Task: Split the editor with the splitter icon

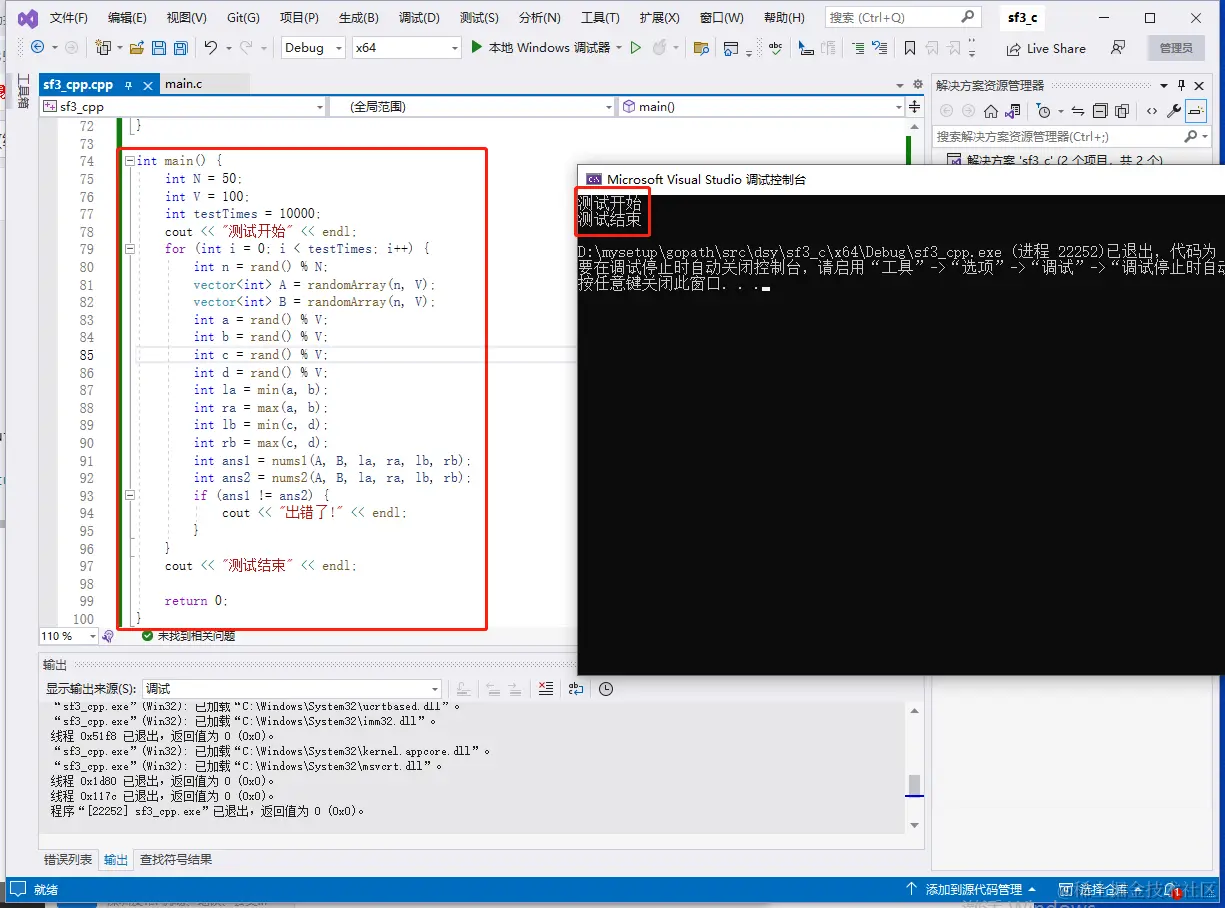Action: pyautogui.click(x=914, y=106)
